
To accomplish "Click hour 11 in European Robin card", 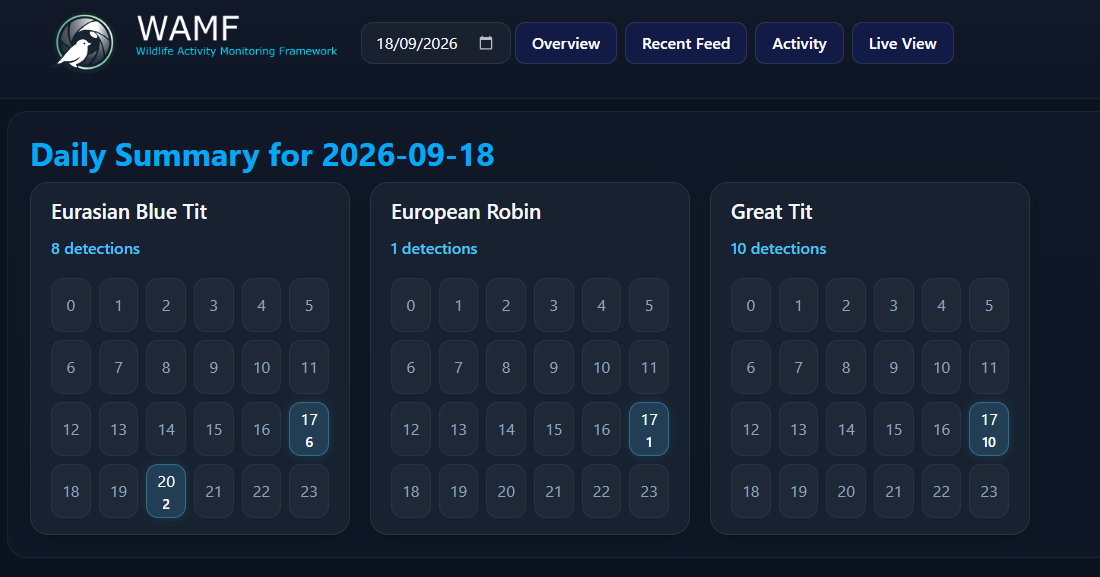I will click(649, 367).
